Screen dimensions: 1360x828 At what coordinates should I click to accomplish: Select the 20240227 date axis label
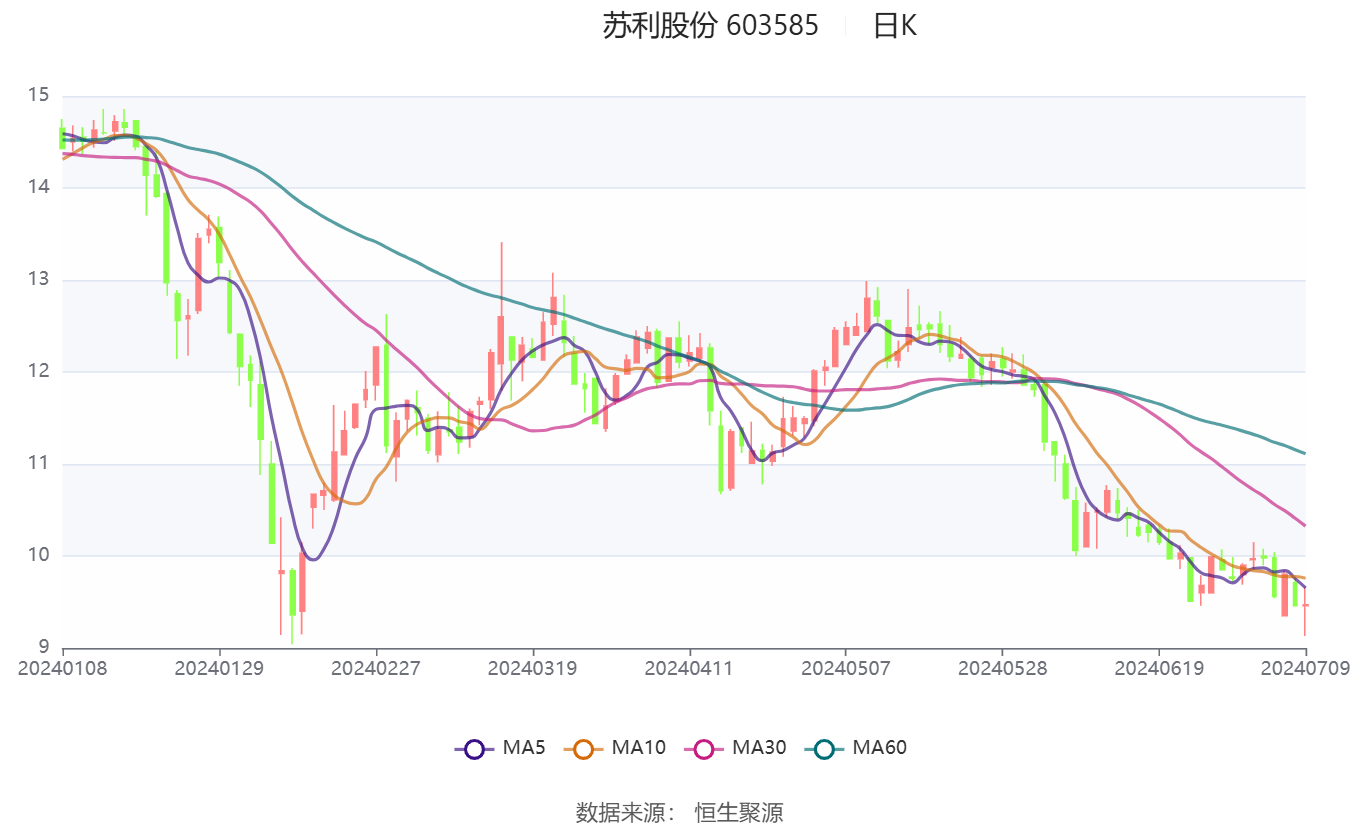pos(376,667)
